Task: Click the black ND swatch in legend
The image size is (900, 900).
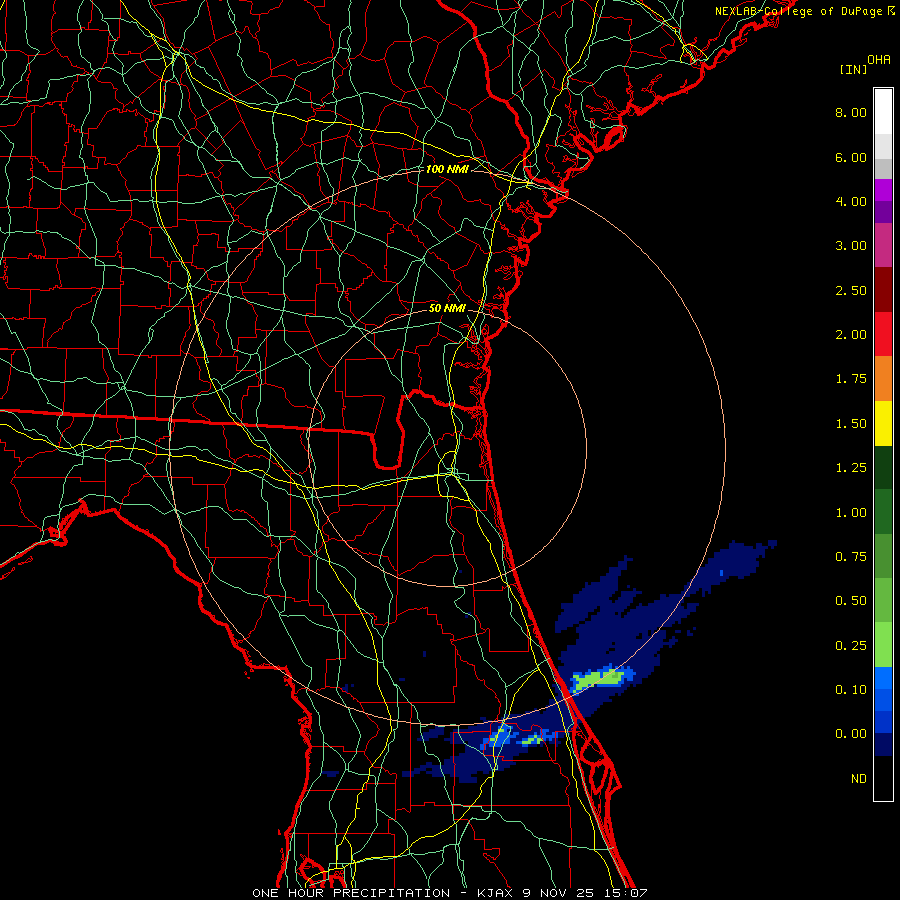Action: click(883, 778)
